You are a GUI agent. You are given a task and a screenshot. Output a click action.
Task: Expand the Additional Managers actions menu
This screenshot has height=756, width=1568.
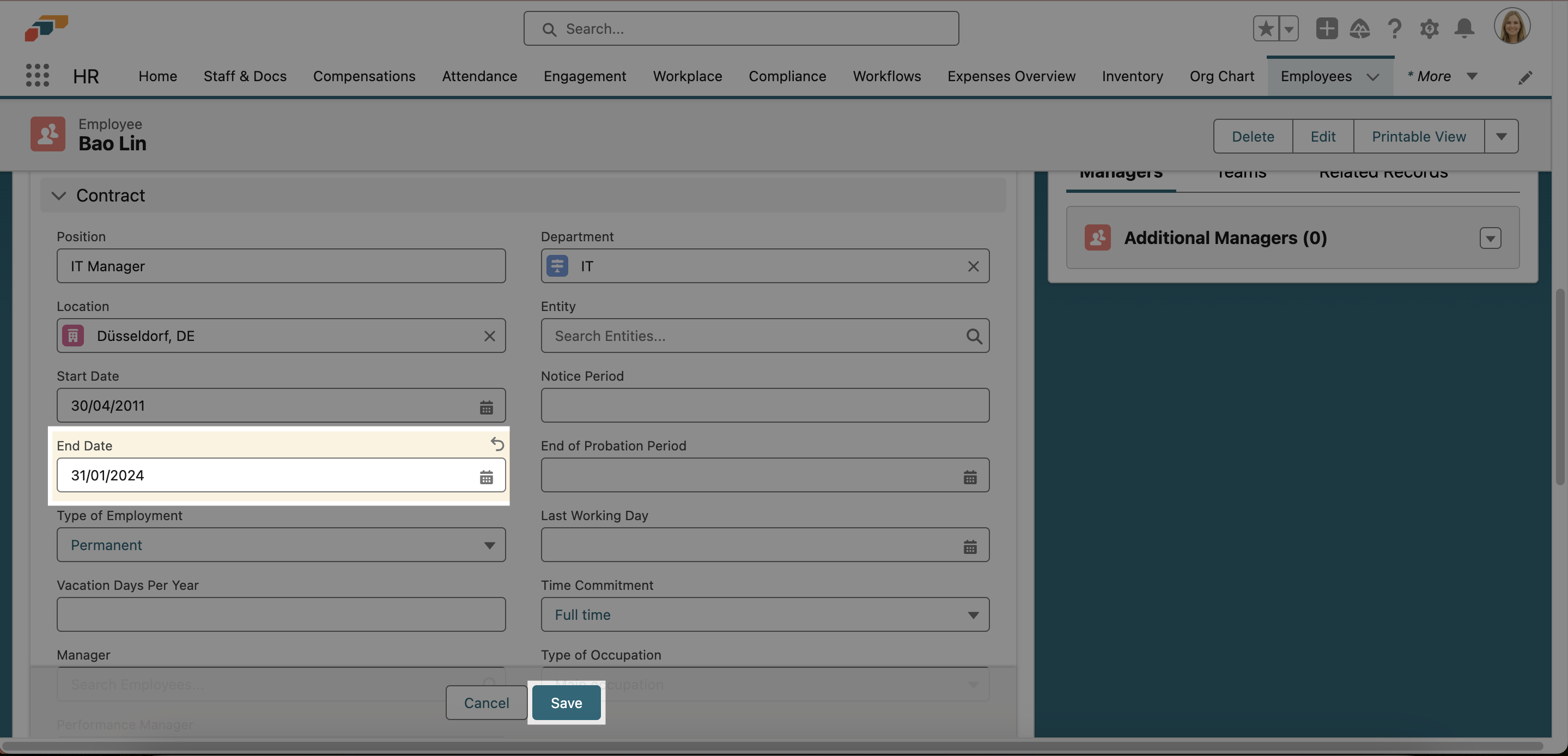pyautogui.click(x=1490, y=238)
